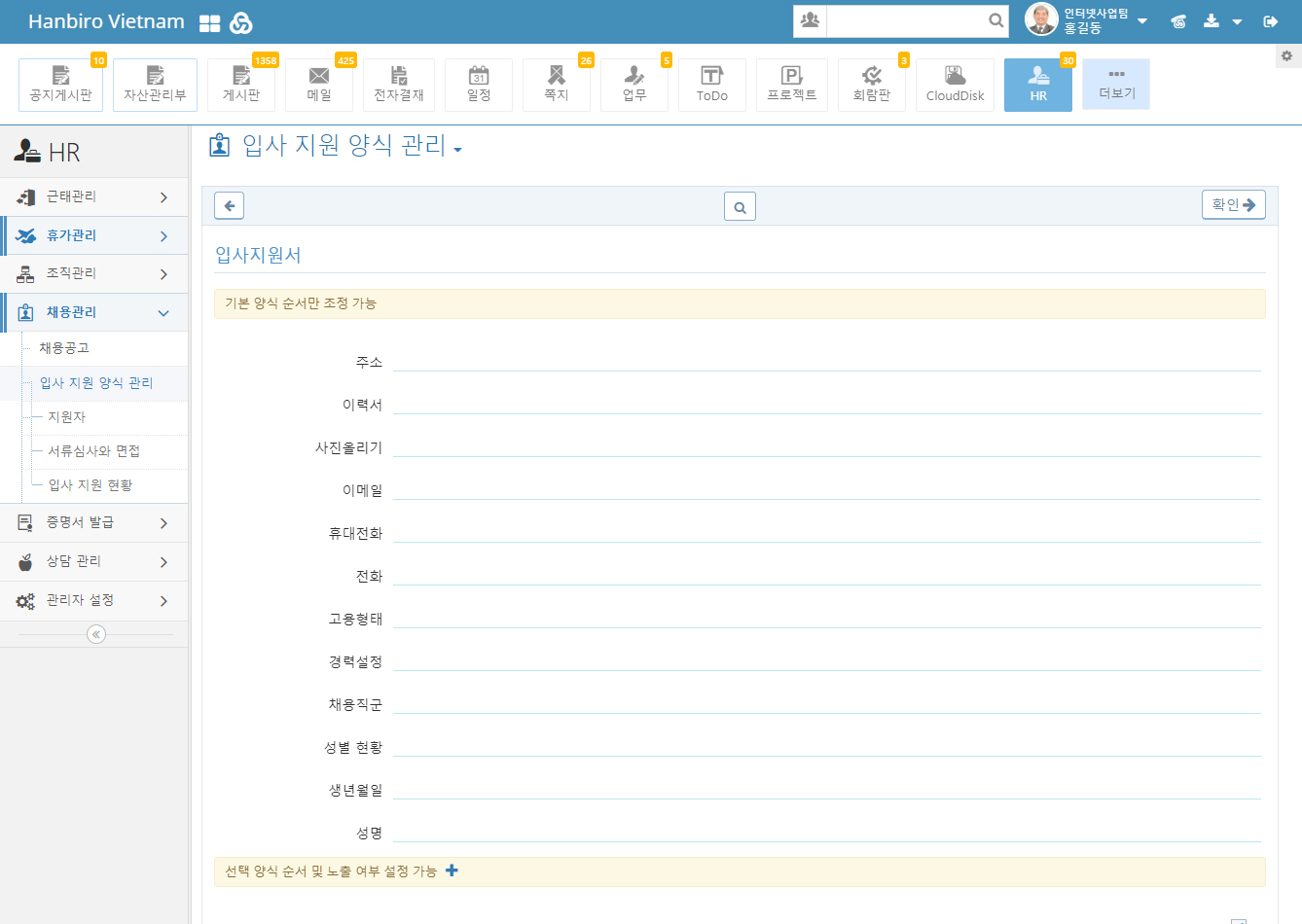Image resolution: width=1302 pixels, height=924 pixels.
Task: Open the settings gear at the right edge
Action: [x=1287, y=56]
